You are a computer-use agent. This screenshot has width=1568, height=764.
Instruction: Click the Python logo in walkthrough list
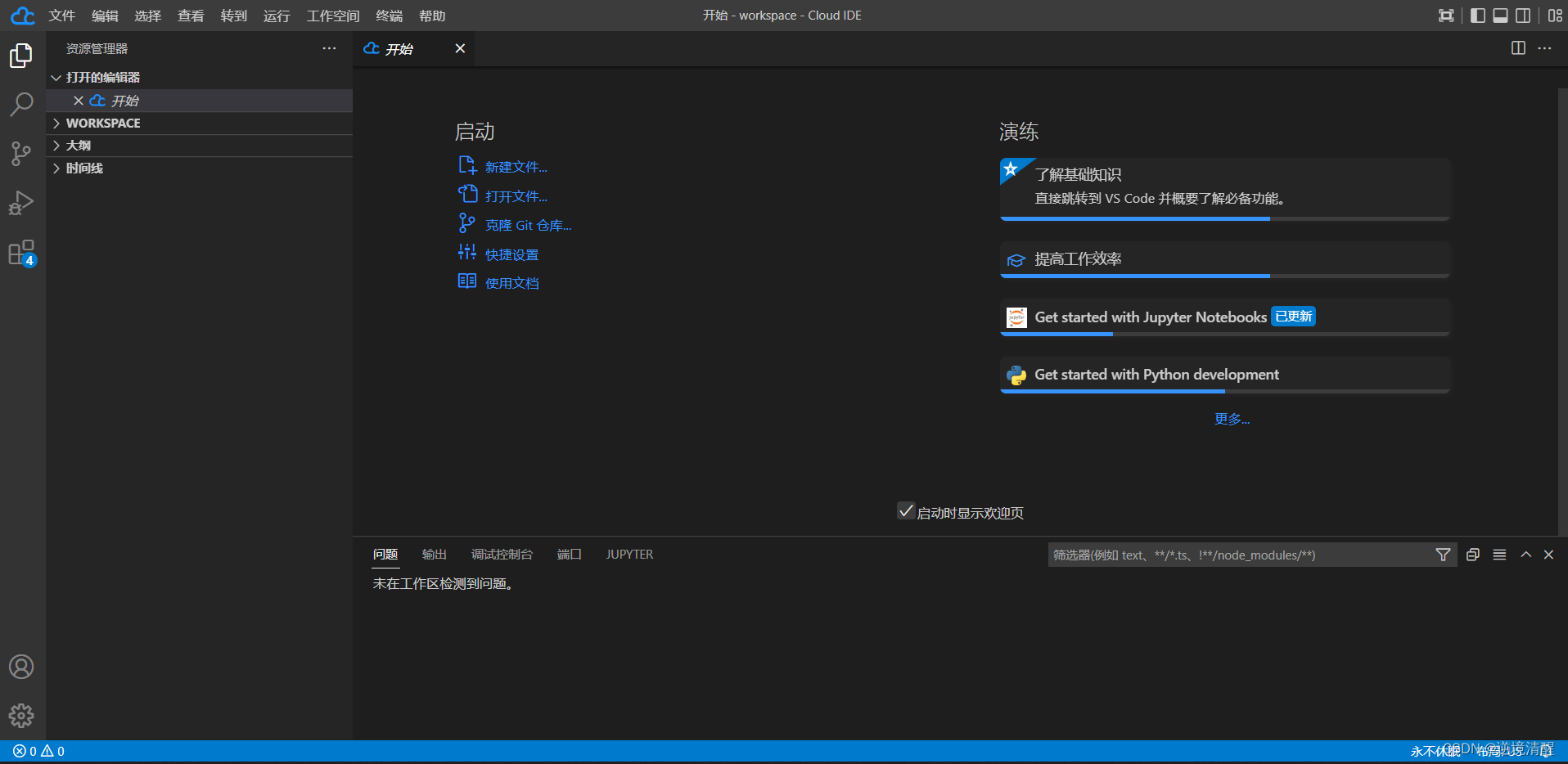pyautogui.click(x=1016, y=375)
